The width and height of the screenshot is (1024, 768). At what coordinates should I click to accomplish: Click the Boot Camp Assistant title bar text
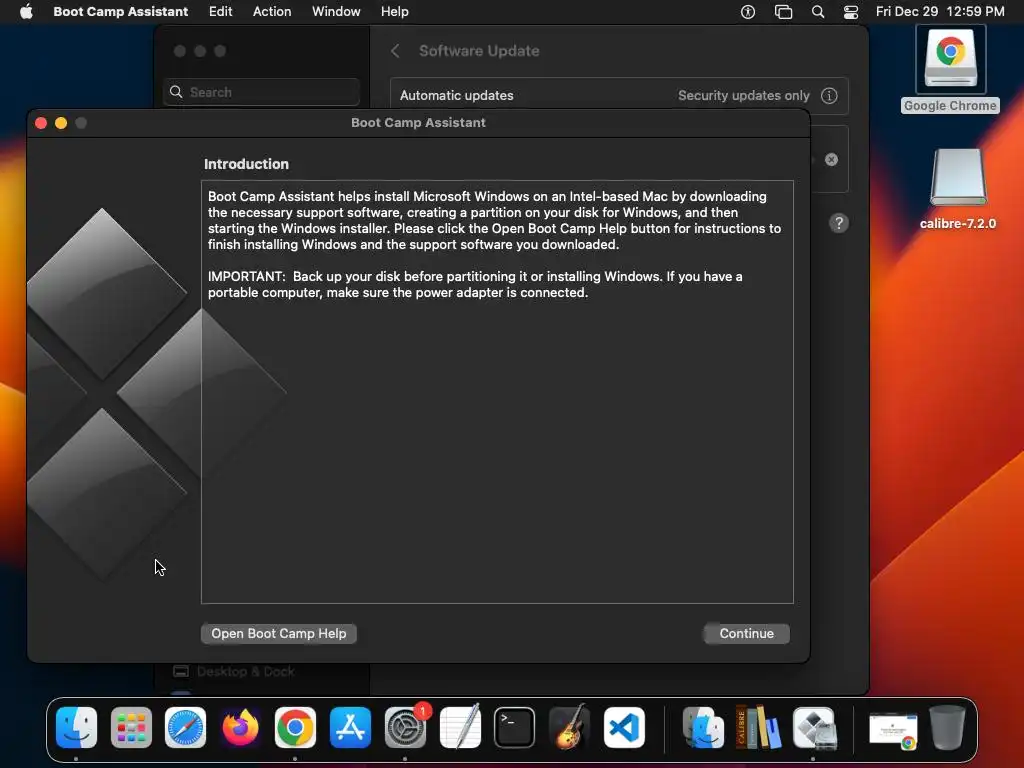coord(419,123)
